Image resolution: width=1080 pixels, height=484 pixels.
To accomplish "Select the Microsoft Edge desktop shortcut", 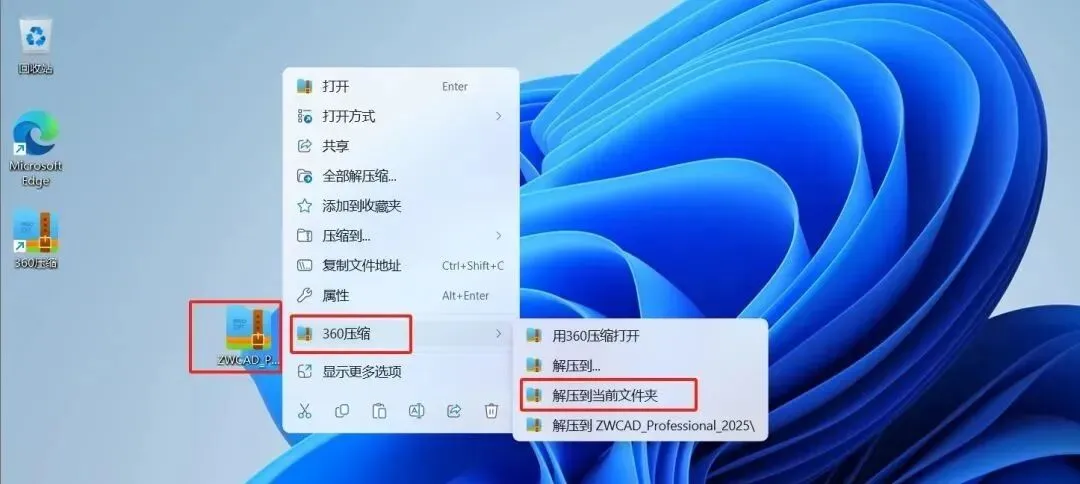I will tap(35, 149).
